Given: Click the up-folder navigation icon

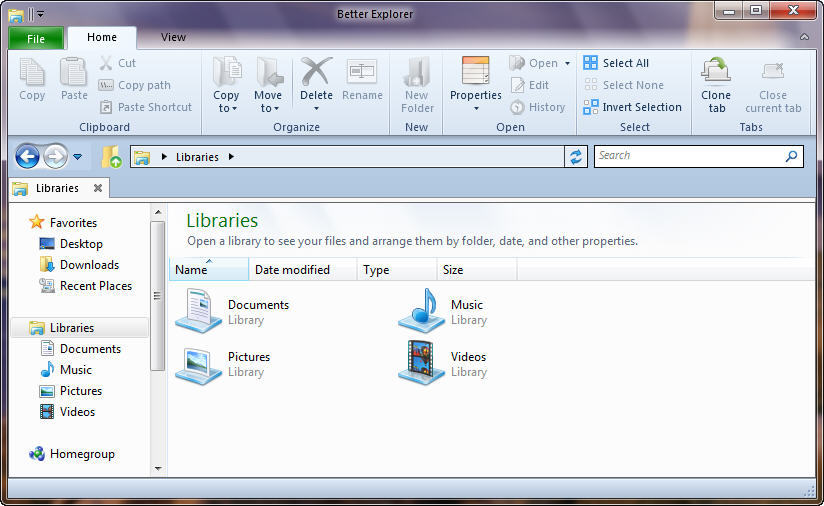Looking at the screenshot, I should (110, 157).
